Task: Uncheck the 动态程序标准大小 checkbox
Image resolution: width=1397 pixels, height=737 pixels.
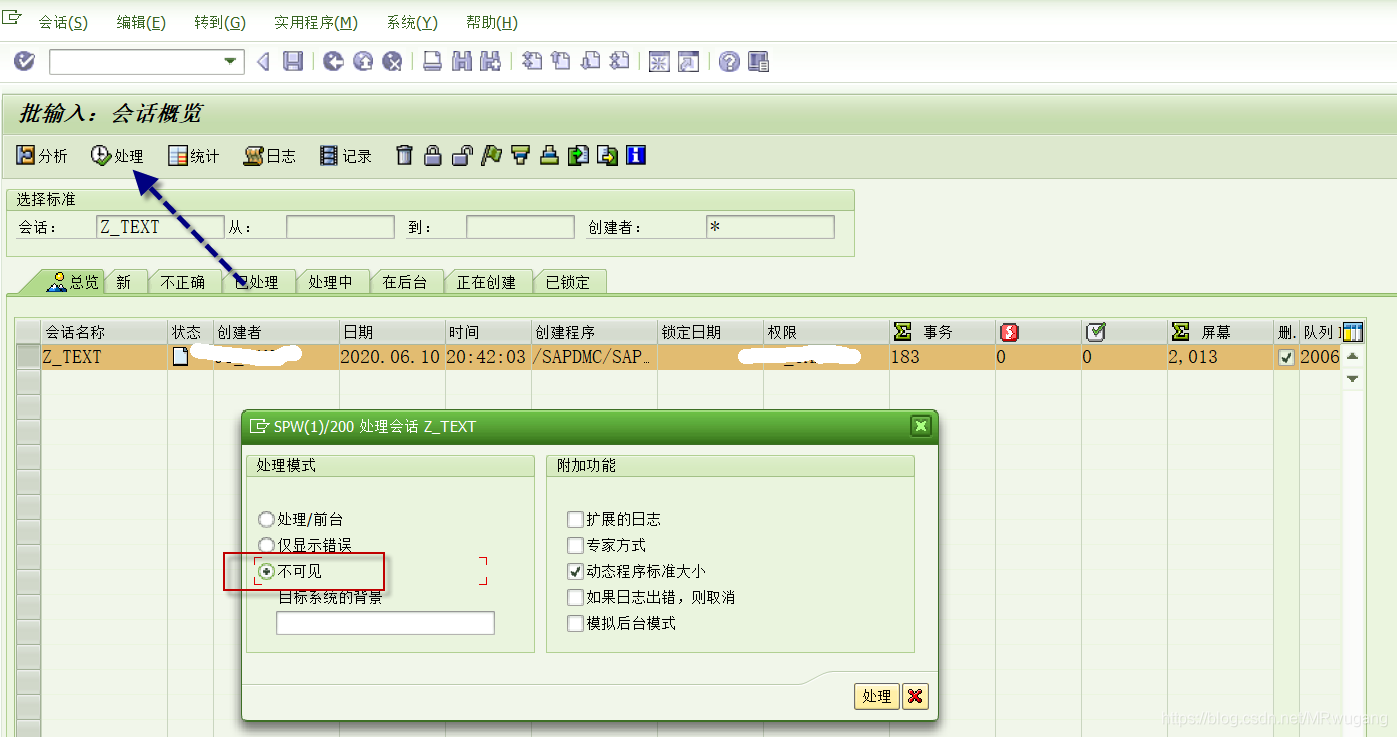Action: 575,571
